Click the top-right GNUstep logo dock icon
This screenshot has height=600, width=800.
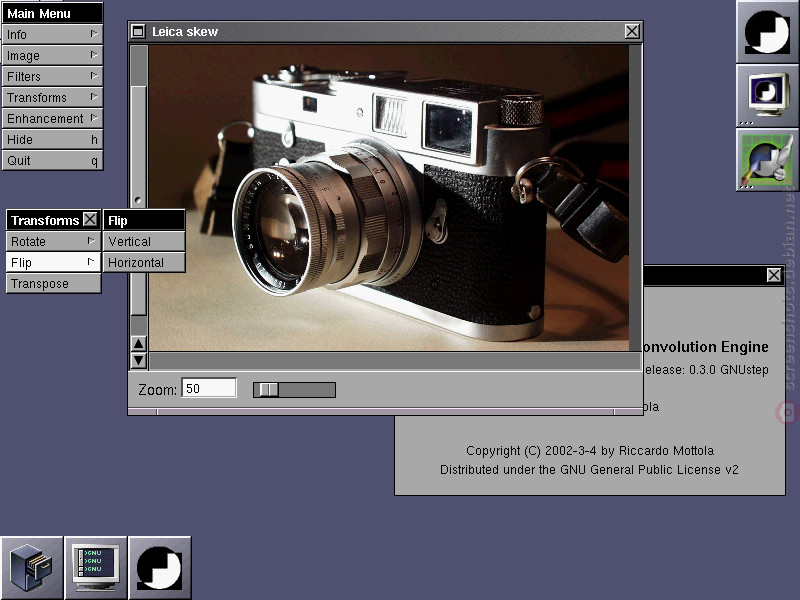(767, 32)
